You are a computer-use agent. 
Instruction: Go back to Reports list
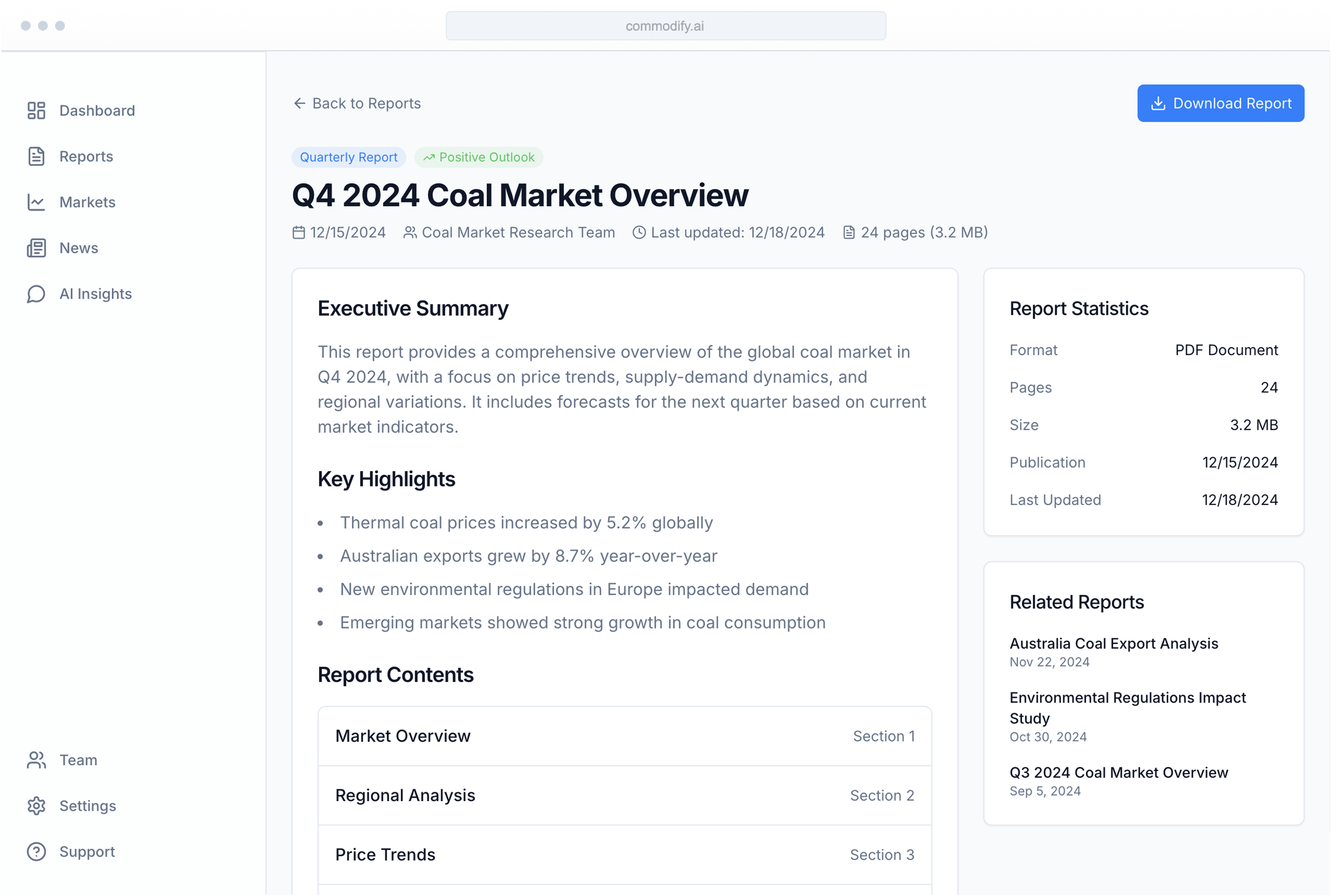tap(366, 103)
